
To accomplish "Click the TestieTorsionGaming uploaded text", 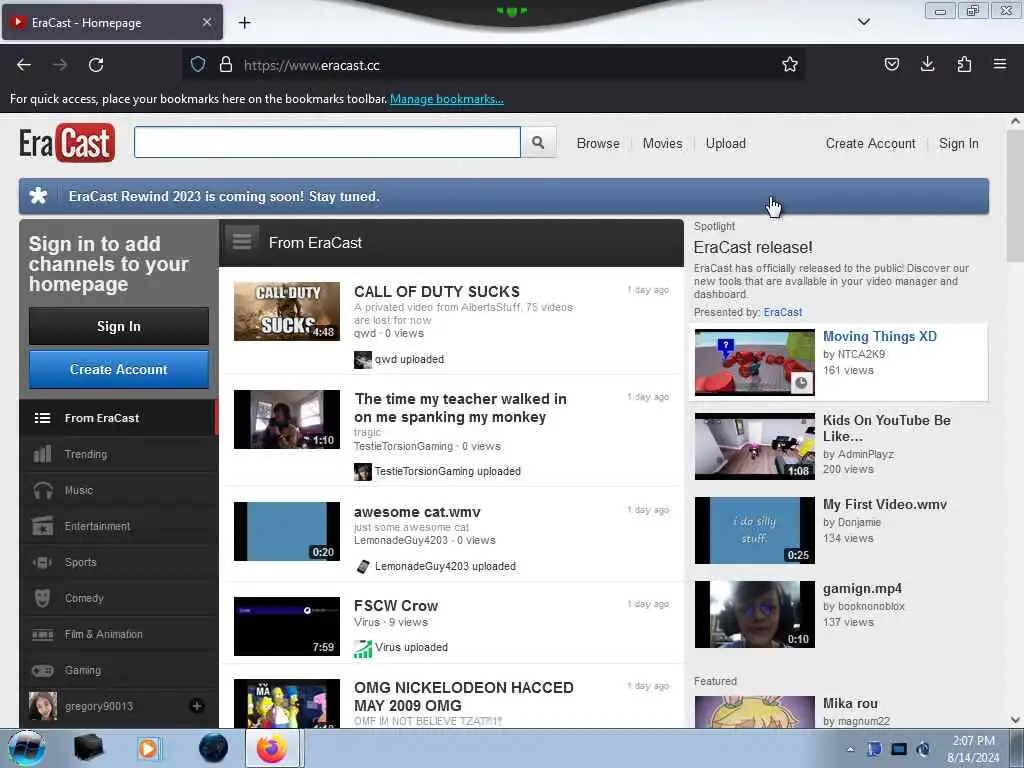I will coord(447,472).
